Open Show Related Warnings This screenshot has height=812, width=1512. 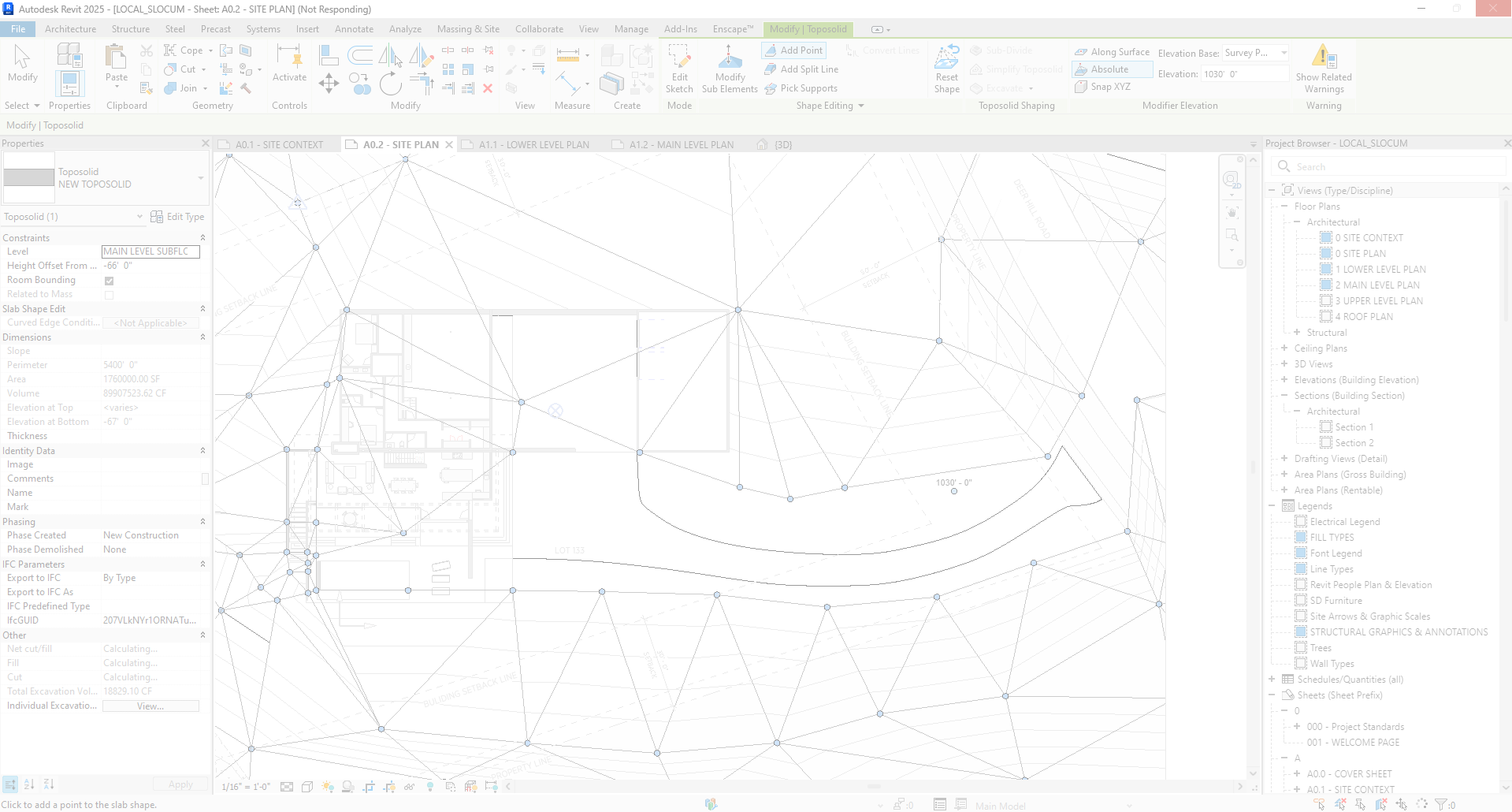[1323, 69]
